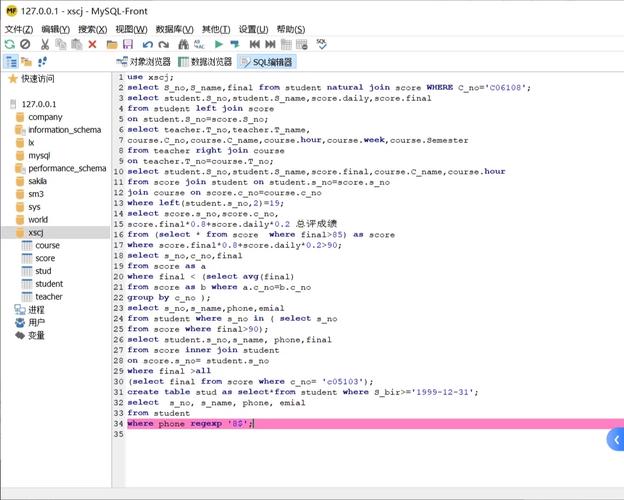
Task: Switch to 对象浏览器 tab
Action: click(143, 62)
